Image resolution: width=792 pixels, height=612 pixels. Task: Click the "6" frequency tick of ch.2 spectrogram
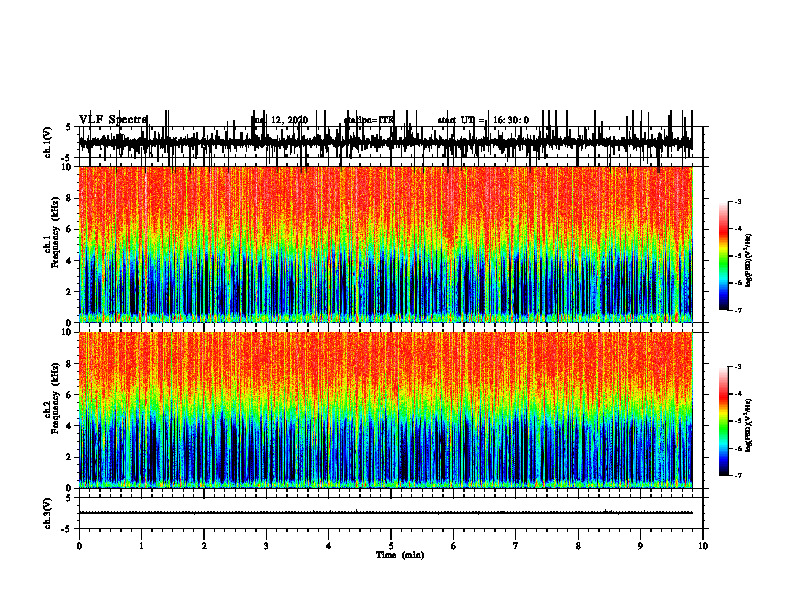[x=70, y=395]
